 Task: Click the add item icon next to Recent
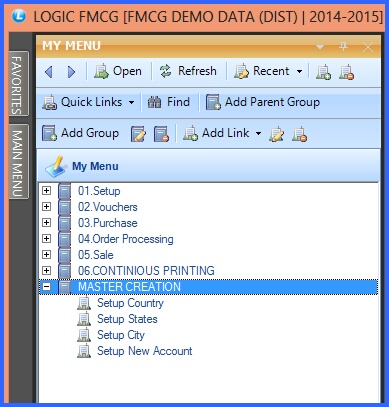(323, 72)
